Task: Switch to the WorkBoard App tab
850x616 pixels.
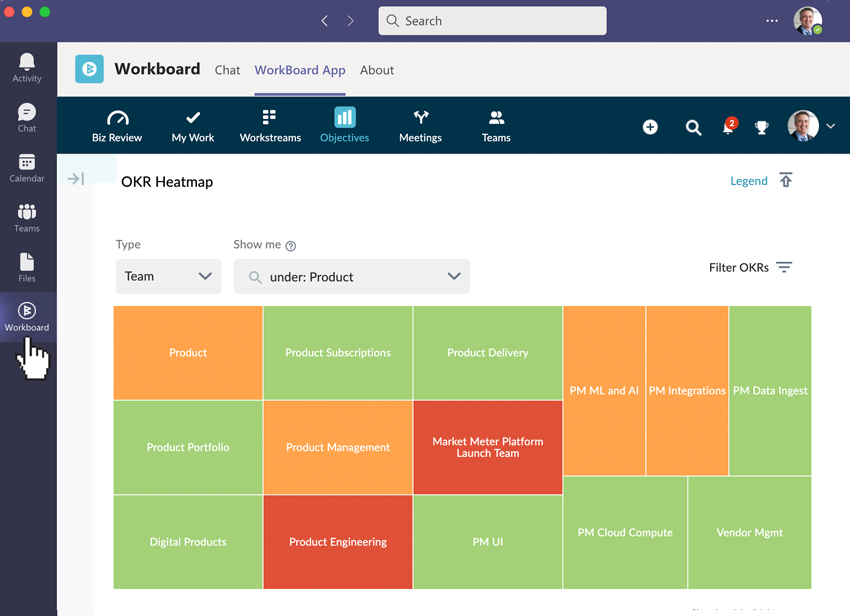Action: 300,70
